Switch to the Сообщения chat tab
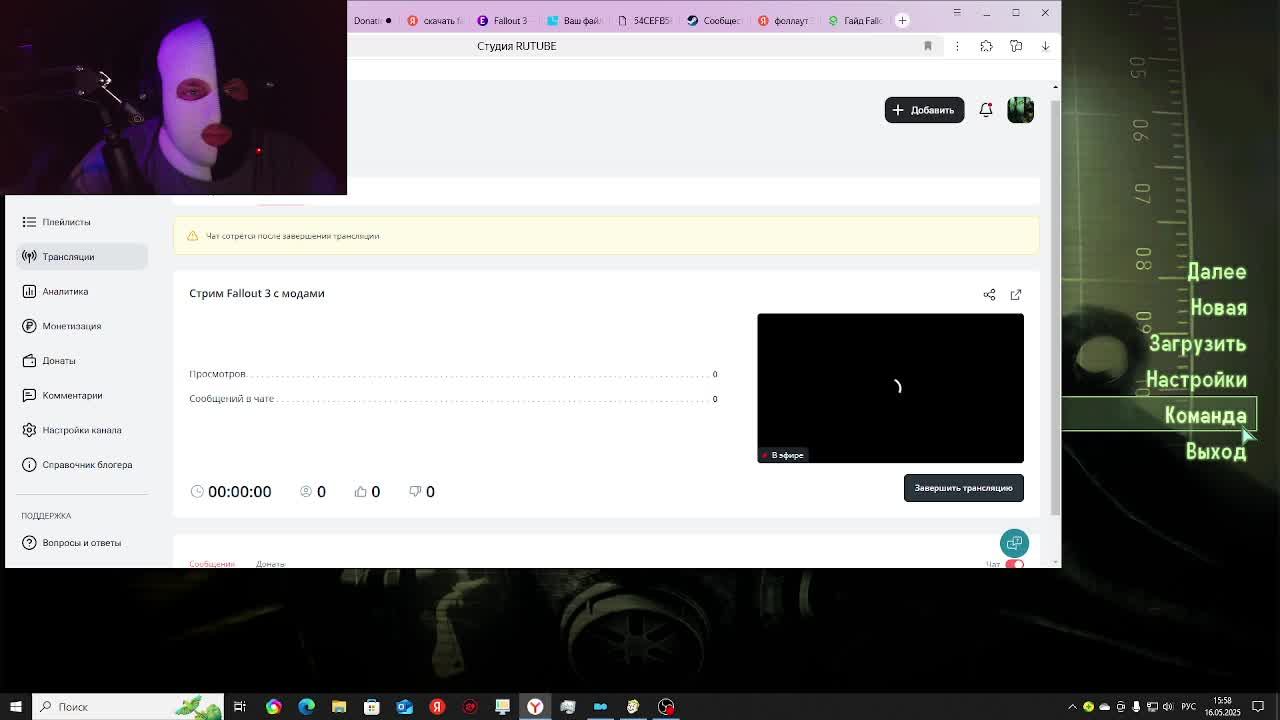The width and height of the screenshot is (1280, 720). [x=212, y=564]
